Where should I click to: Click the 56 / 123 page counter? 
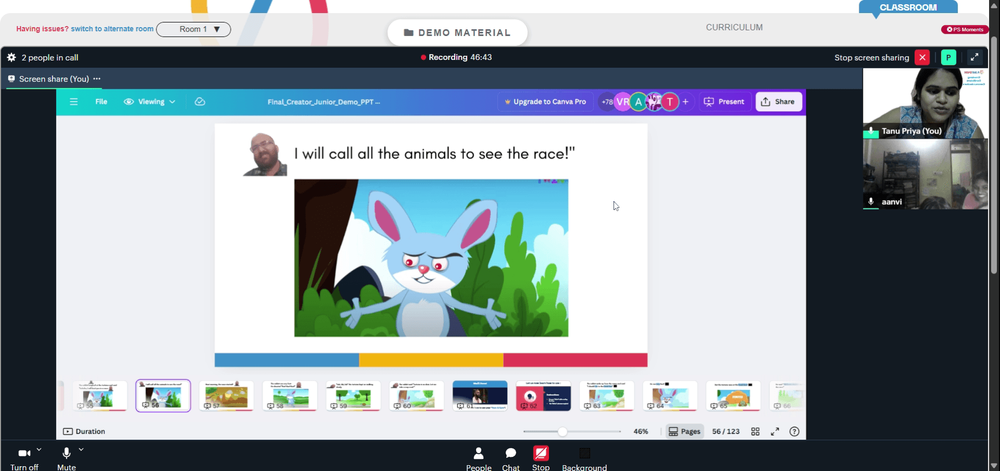[726, 431]
